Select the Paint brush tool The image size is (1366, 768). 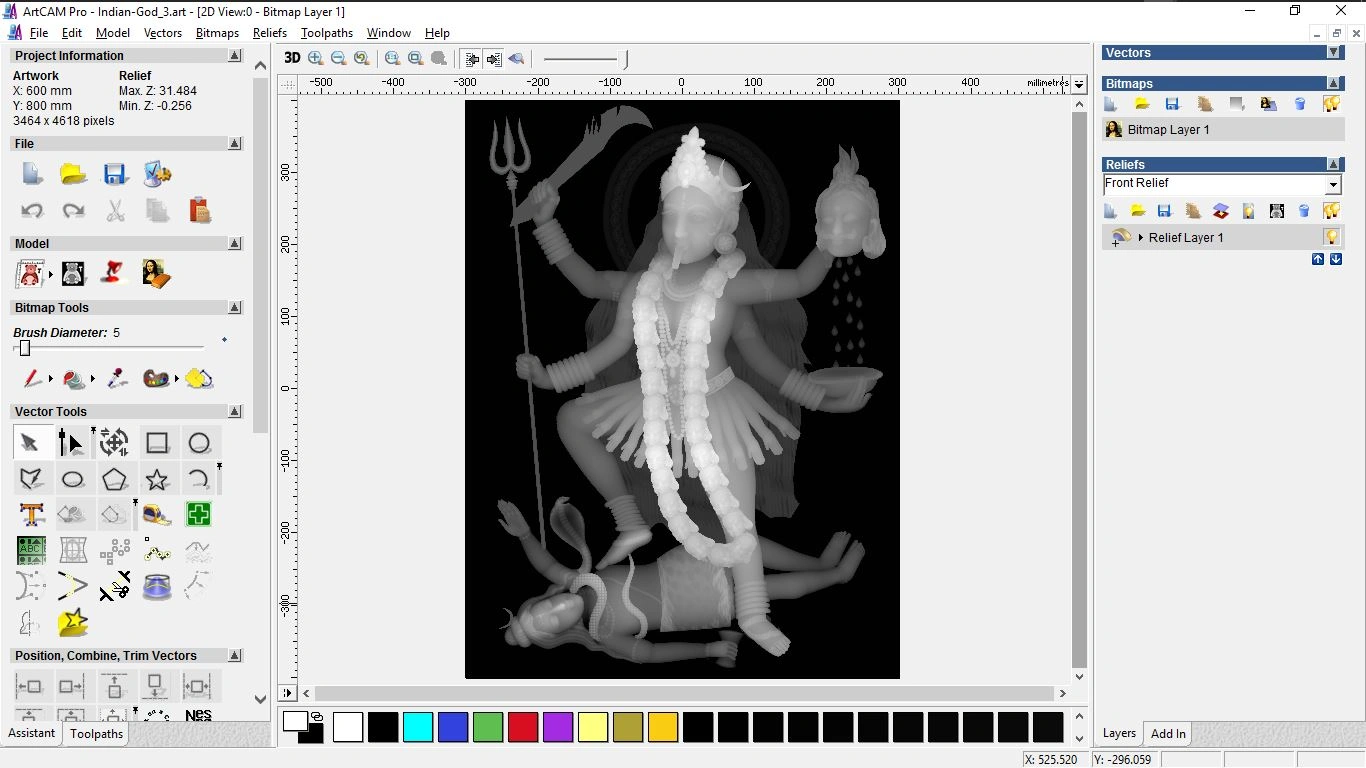pos(30,379)
